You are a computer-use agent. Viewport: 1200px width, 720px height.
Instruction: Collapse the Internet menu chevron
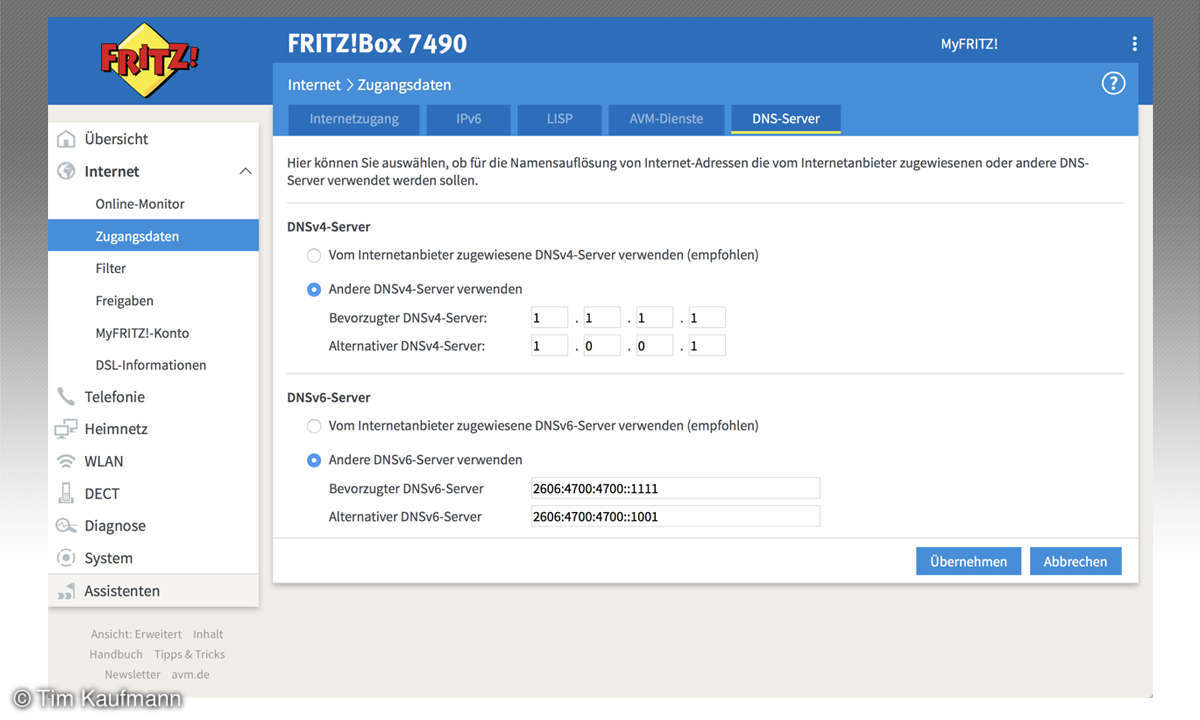click(x=245, y=171)
